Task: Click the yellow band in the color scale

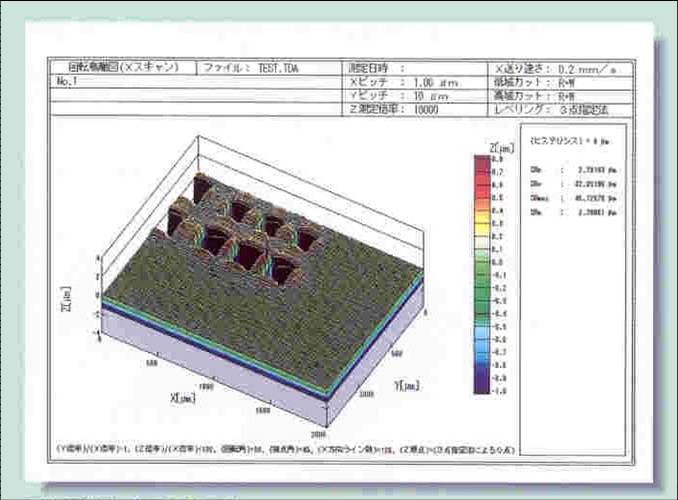Action: click(x=481, y=212)
